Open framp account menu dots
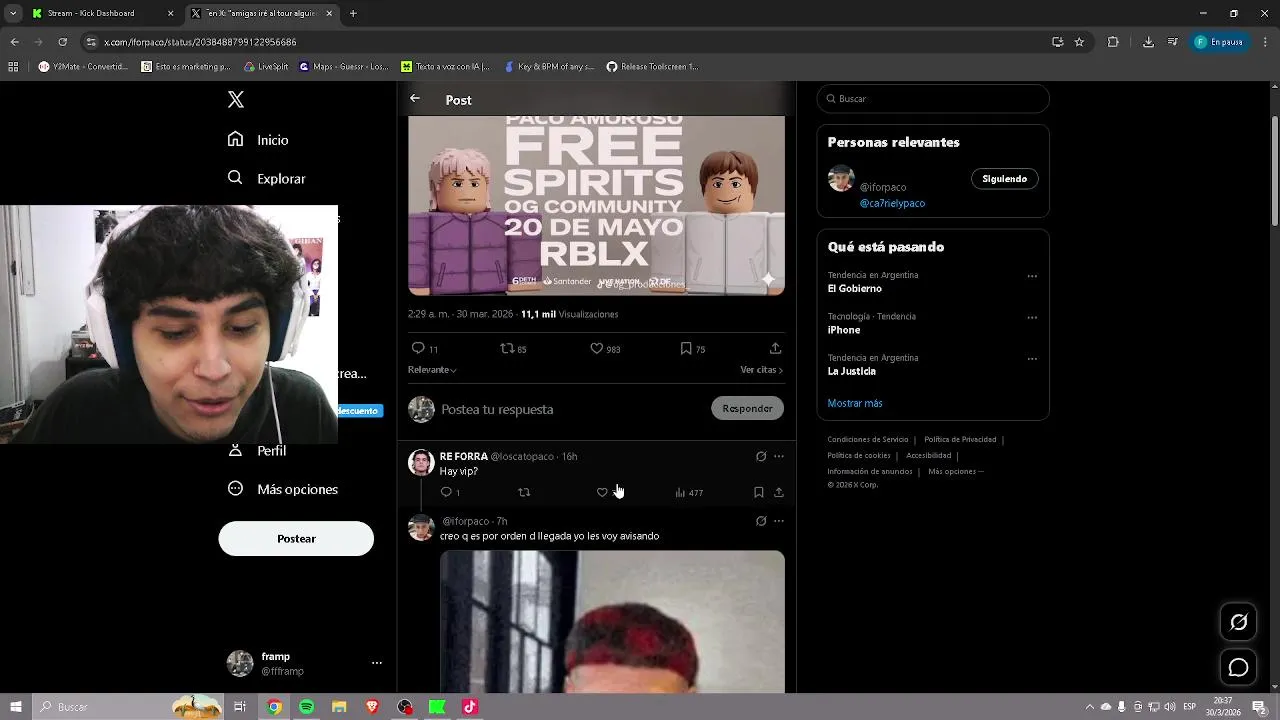Image resolution: width=1280 pixels, height=720 pixels. (377, 663)
